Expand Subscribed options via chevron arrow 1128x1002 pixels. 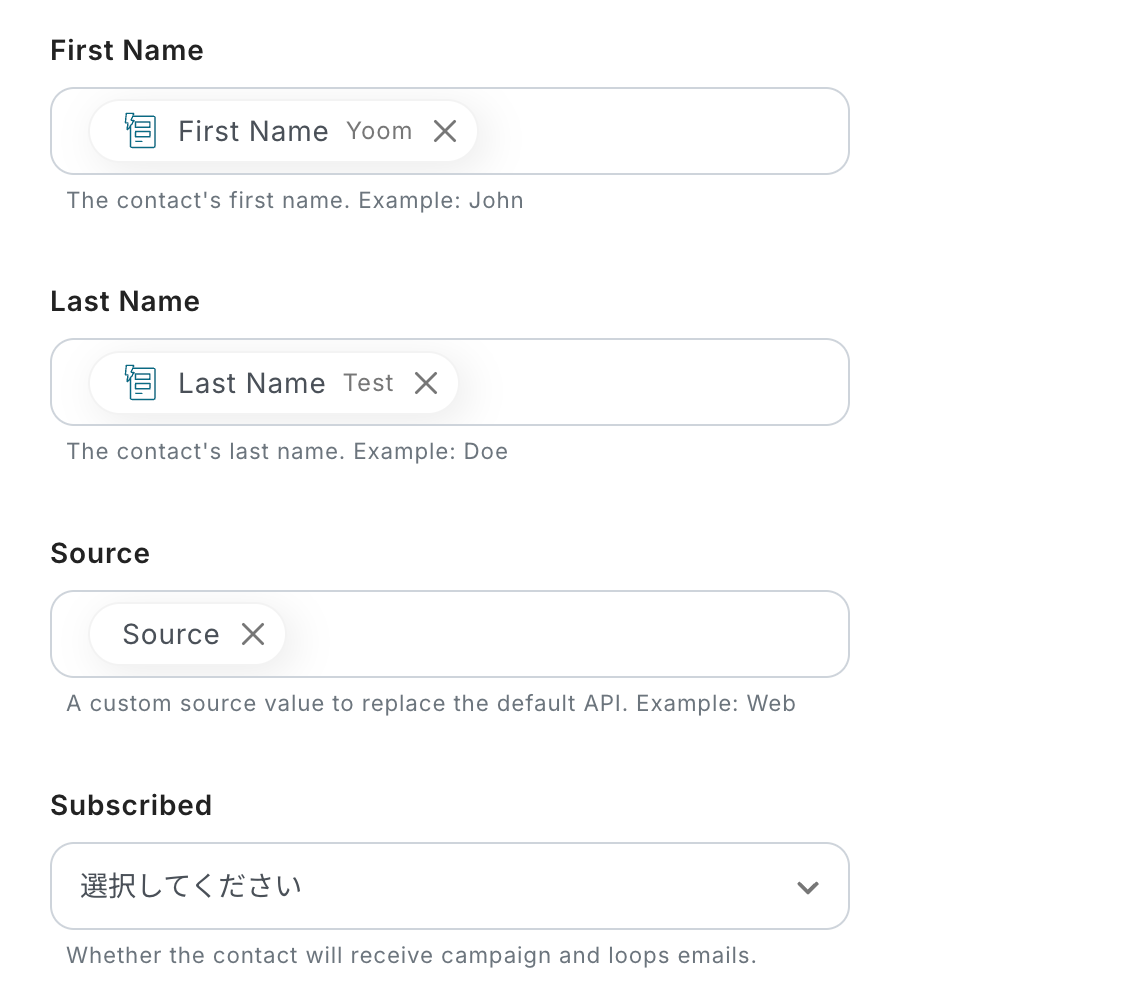(x=807, y=887)
